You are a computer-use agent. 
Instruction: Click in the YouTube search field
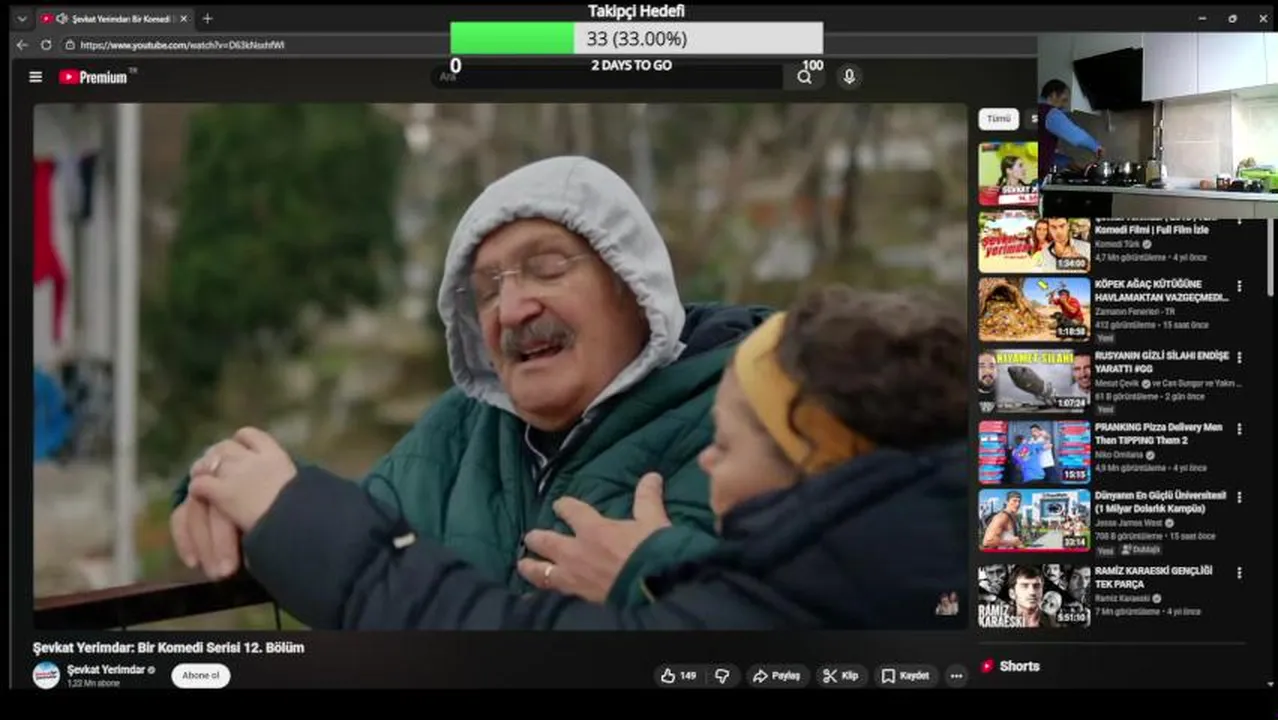(610, 77)
